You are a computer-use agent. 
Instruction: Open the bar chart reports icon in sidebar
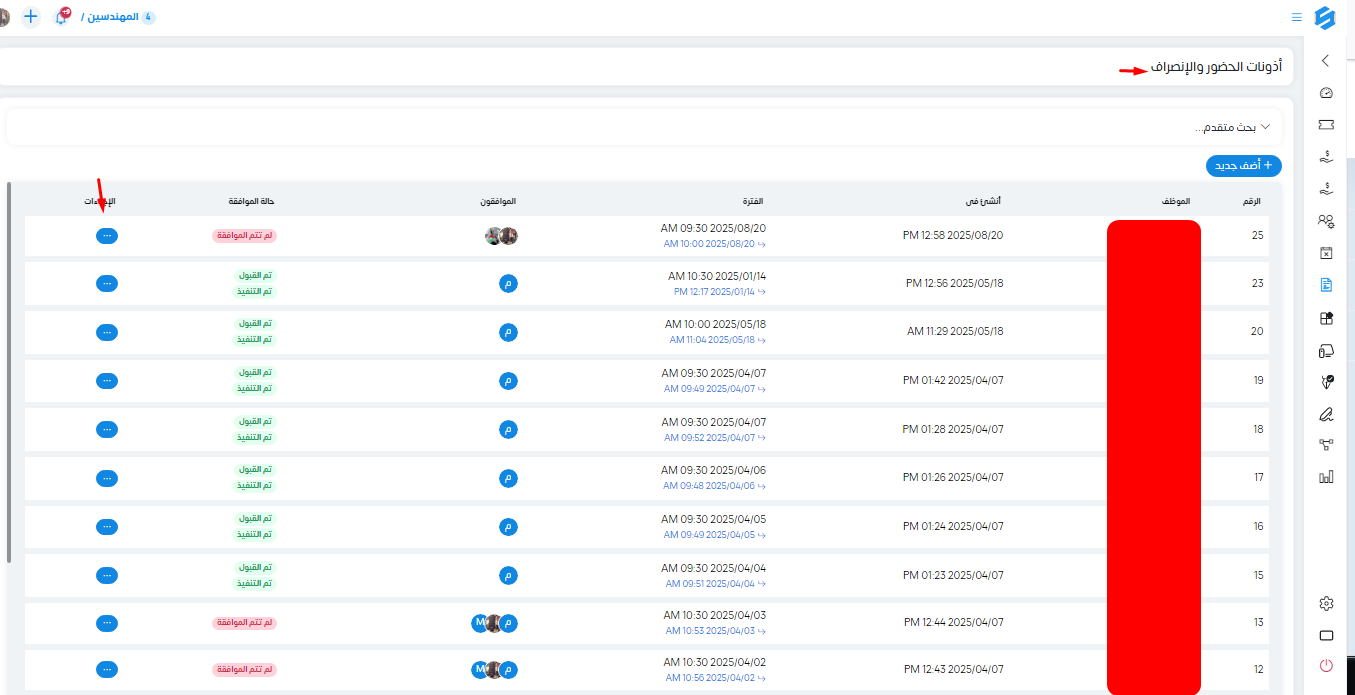1326,477
